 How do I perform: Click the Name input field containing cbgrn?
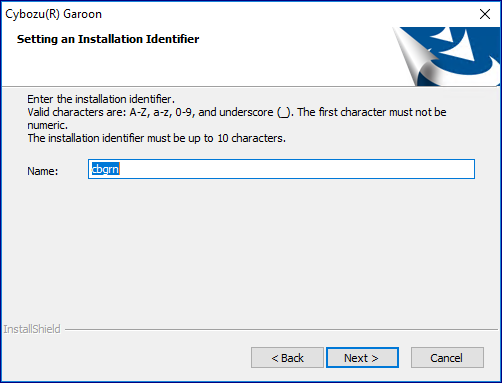[281, 169]
